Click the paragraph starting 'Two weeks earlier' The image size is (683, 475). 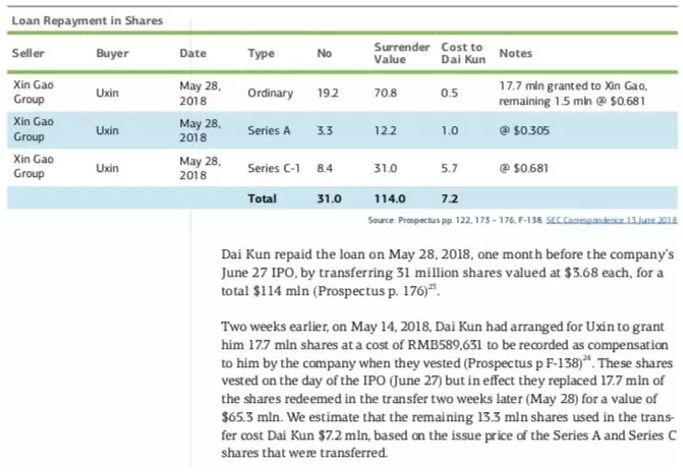447,390
